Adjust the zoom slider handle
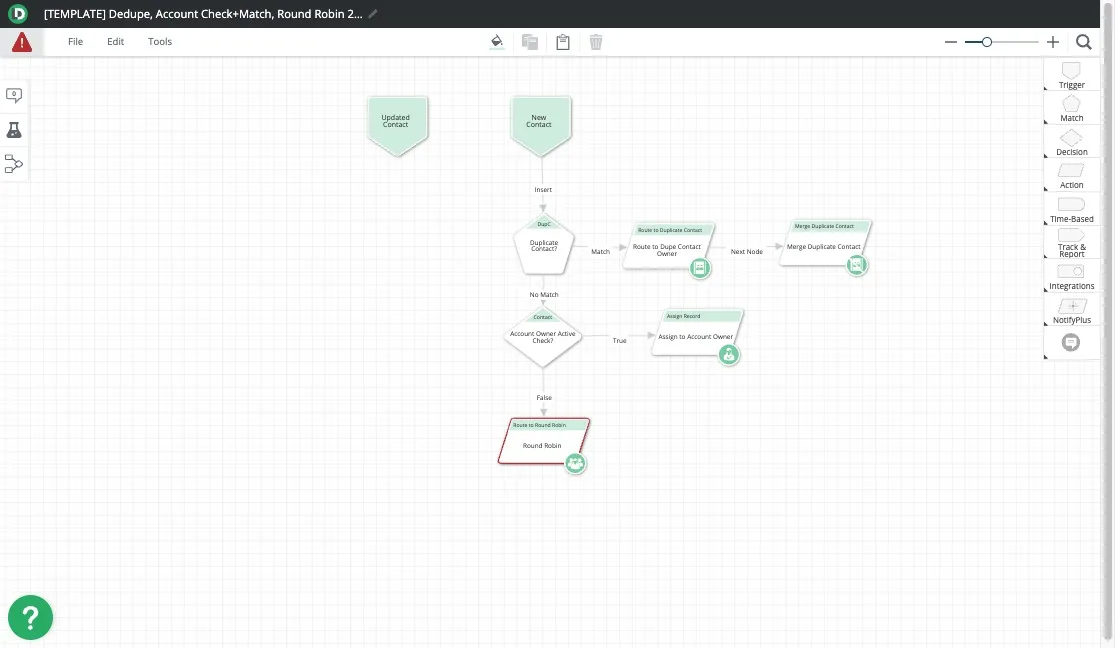The height and width of the screenshot is (648, 1115). (987, 42)
